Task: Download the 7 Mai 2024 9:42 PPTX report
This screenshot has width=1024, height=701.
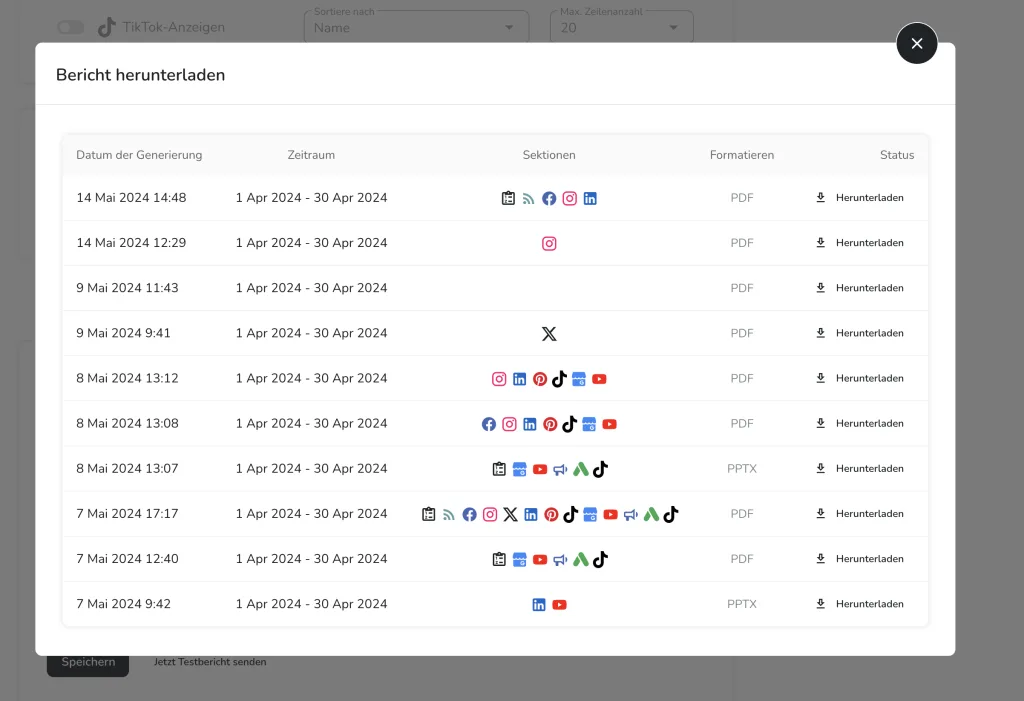Action: click(859, 603)
